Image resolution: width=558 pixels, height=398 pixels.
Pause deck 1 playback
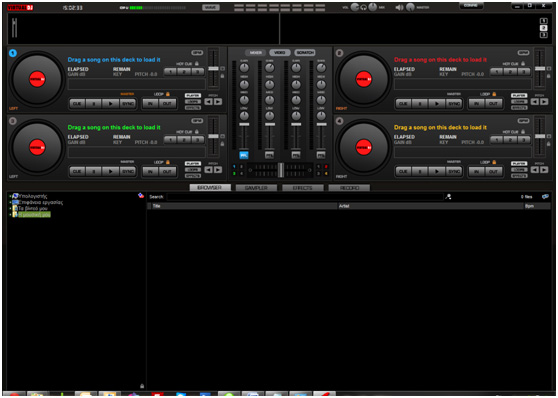tap(94, 104)
